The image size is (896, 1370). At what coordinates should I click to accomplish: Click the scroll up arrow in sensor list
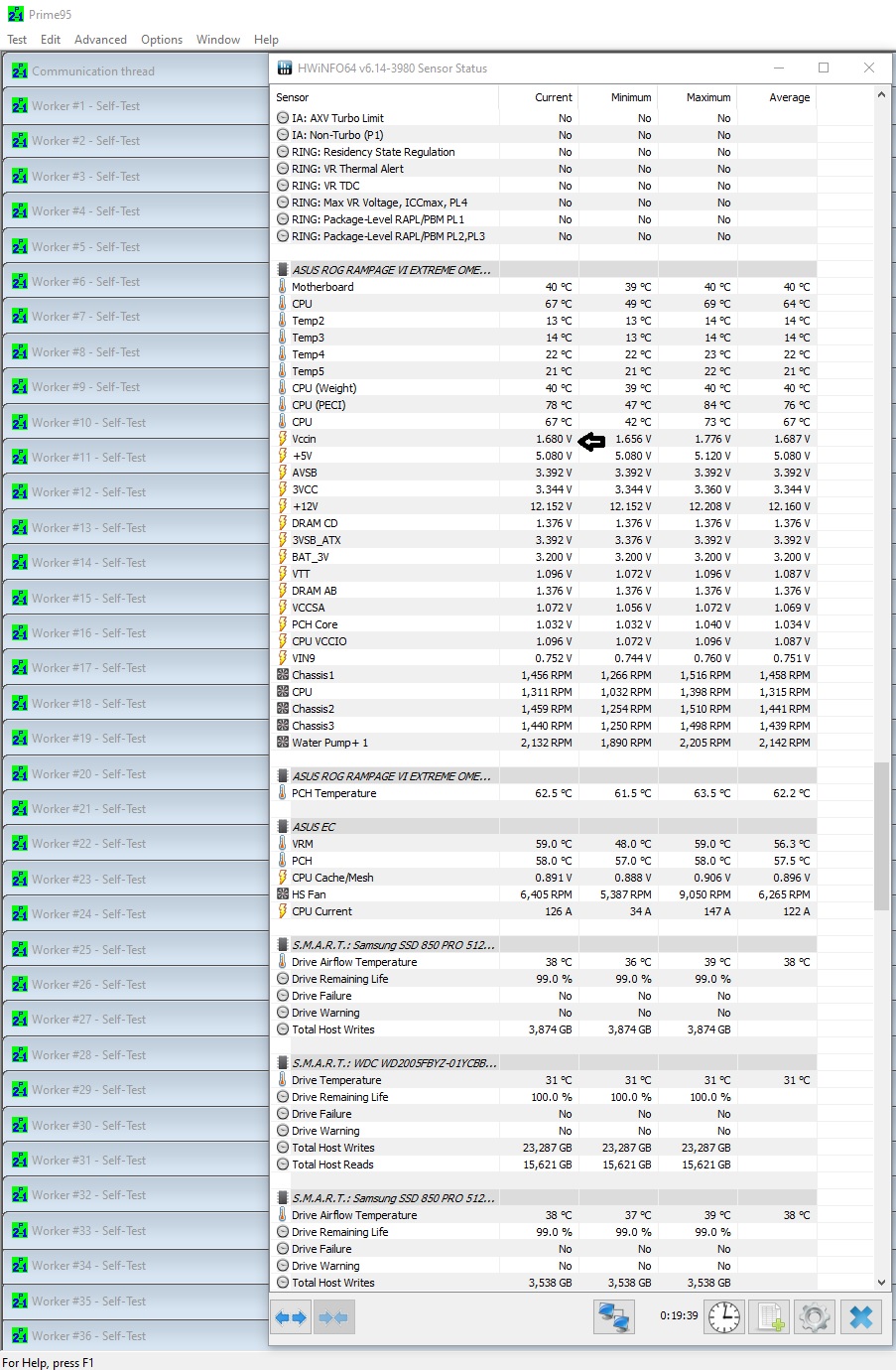pos(881,95)
